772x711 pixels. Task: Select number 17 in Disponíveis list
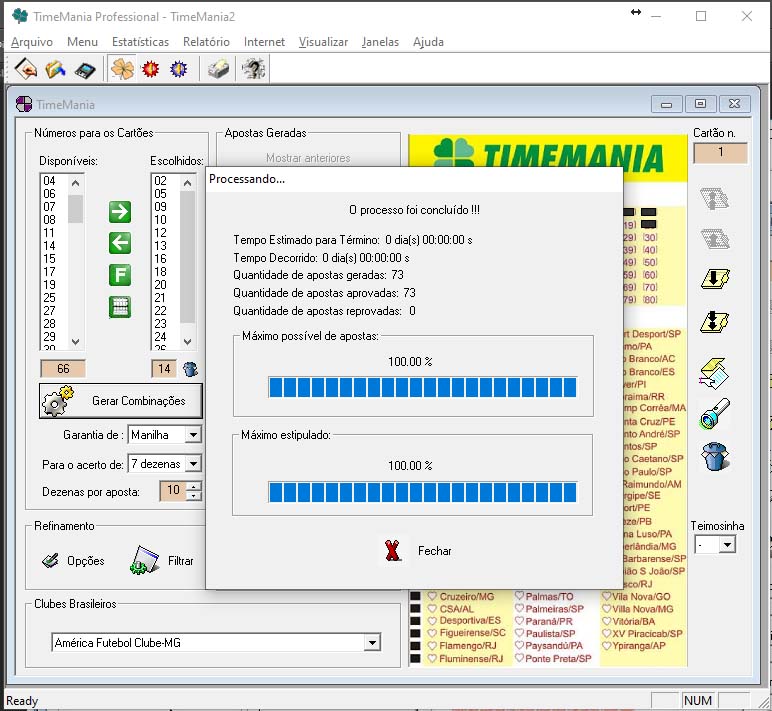pyautogui.click(x=49, y=272)
